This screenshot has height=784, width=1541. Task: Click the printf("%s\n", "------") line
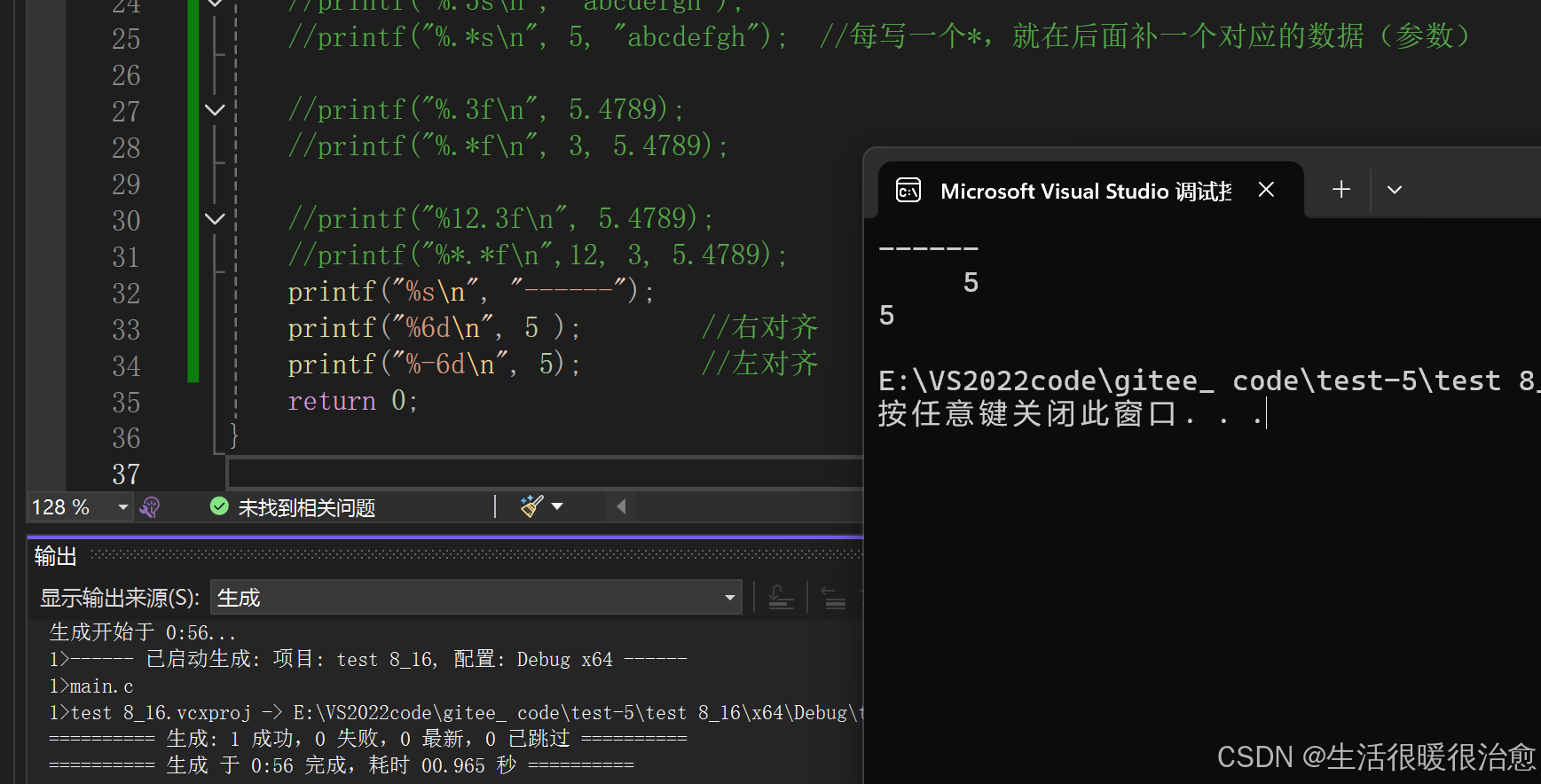coord(471,292)
